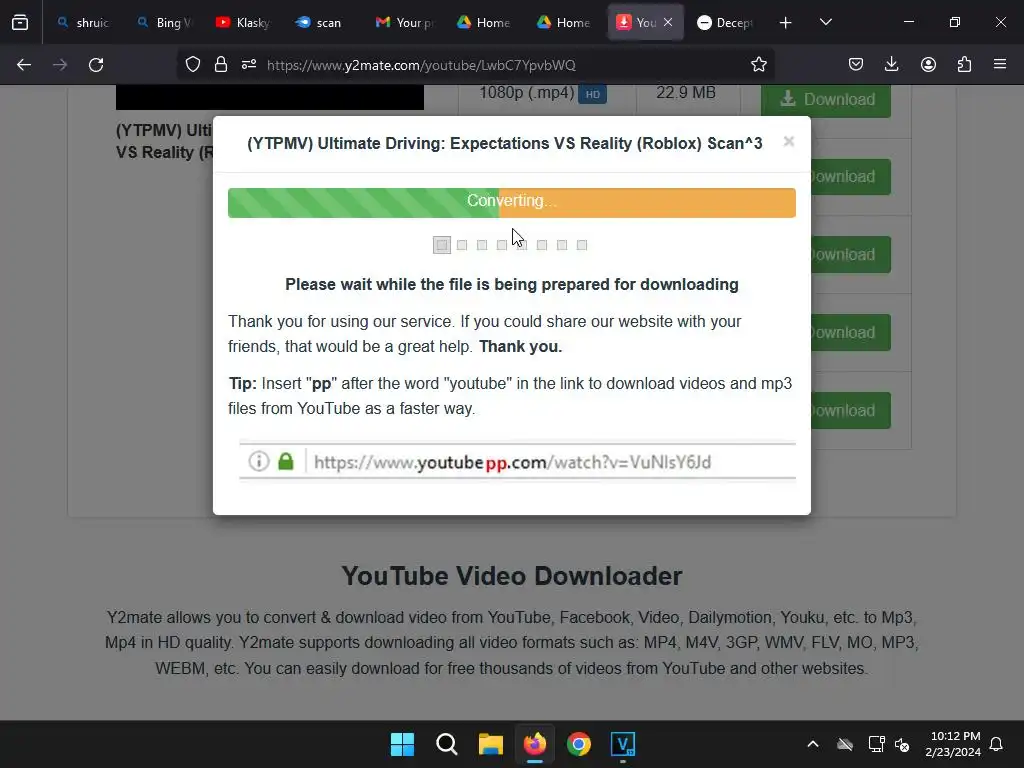
Task: Open the Firefox downloads panel
Action: coord(891,65)
